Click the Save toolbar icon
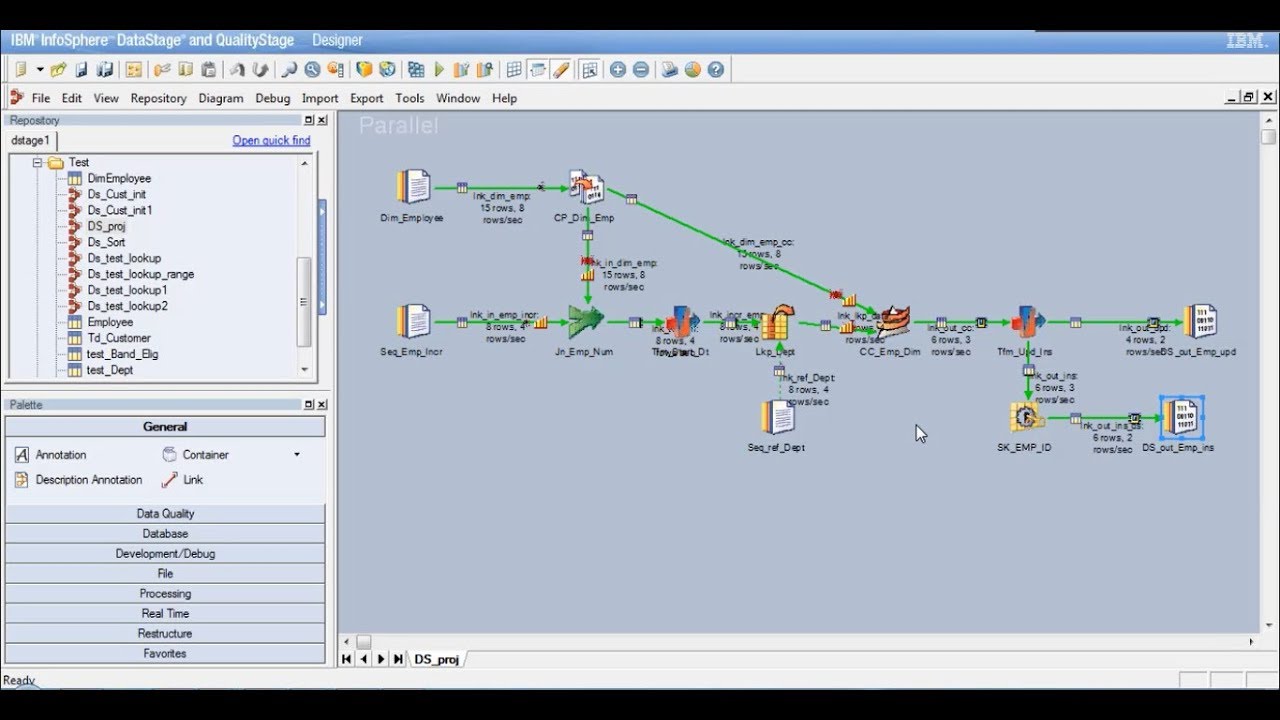 coord(81,70)
